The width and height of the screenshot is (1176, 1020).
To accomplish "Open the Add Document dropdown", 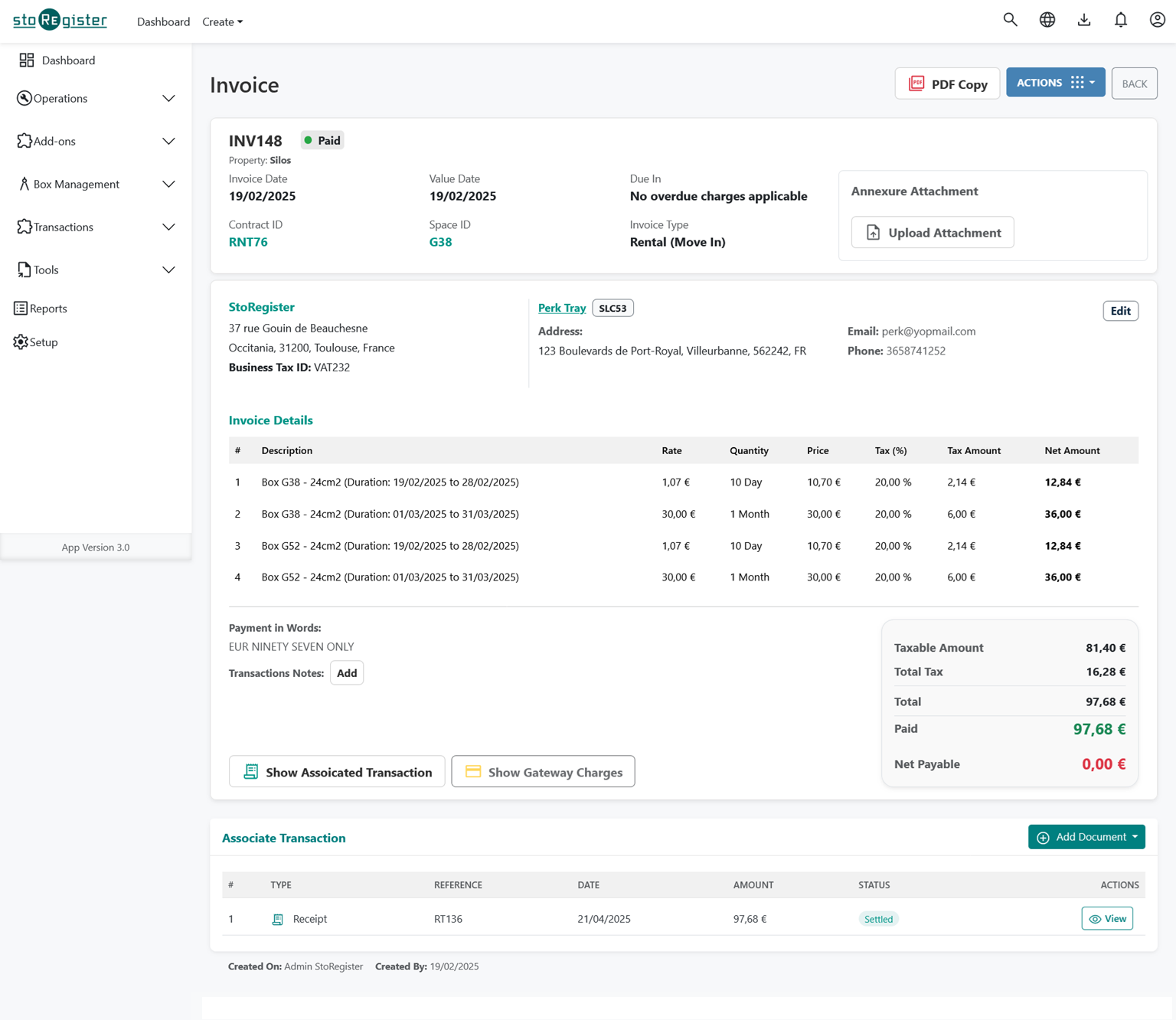I will pos(1086,837).
